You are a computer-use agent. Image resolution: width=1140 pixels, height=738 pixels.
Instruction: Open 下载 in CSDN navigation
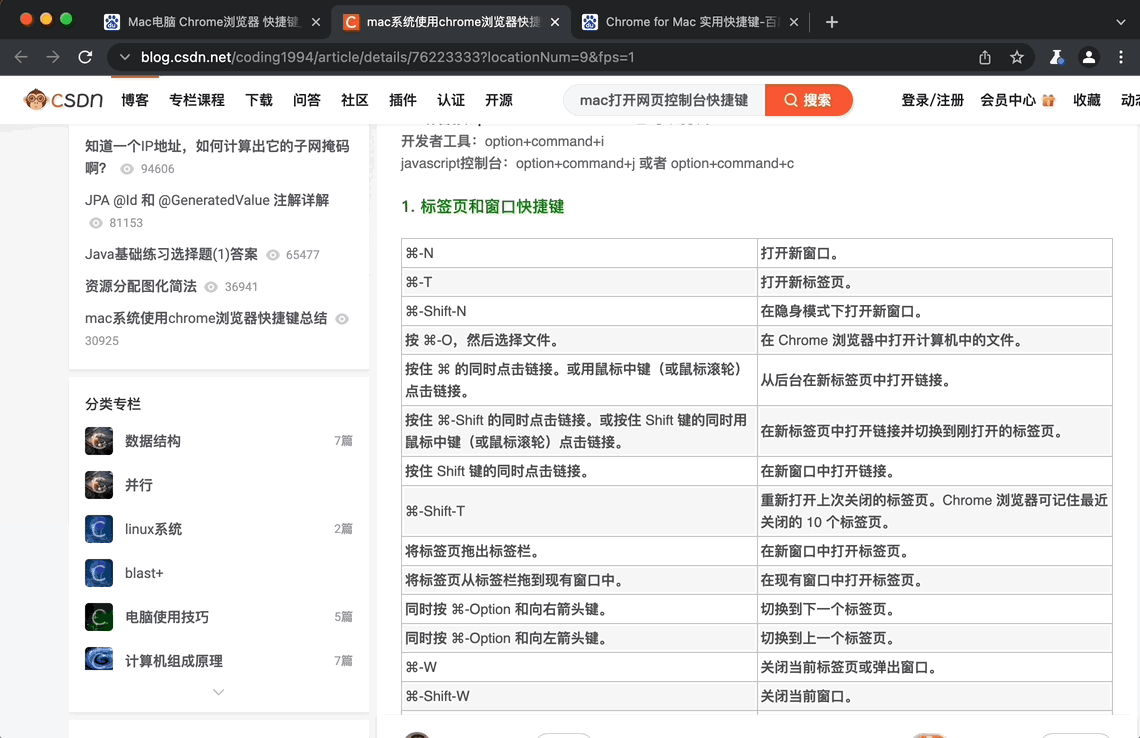(x=259, y=100)
